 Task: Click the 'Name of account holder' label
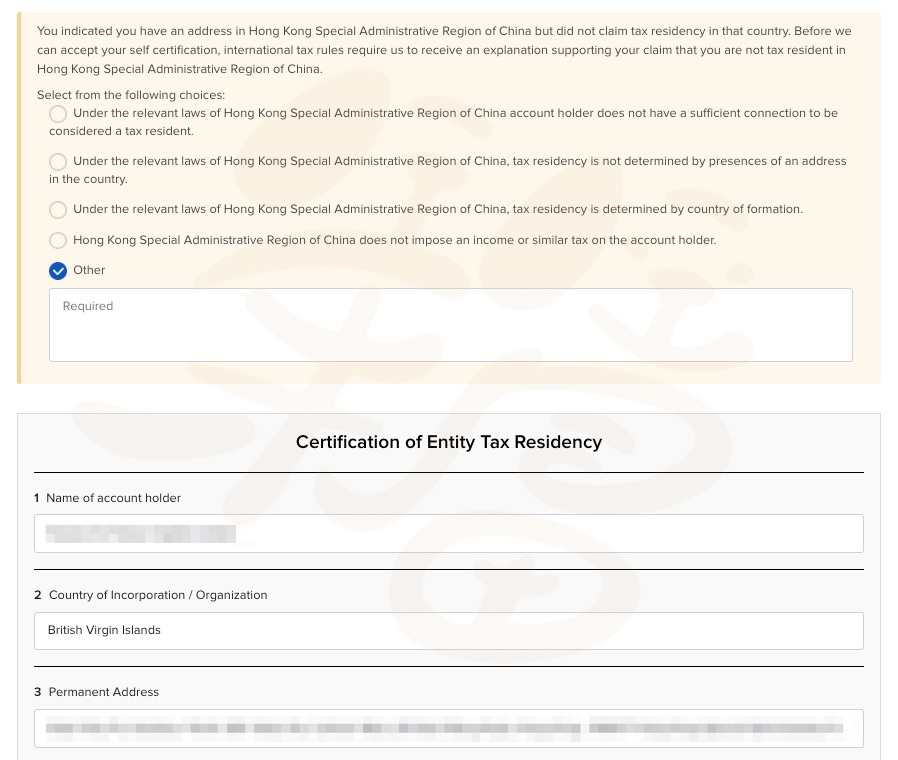point(113,498)
